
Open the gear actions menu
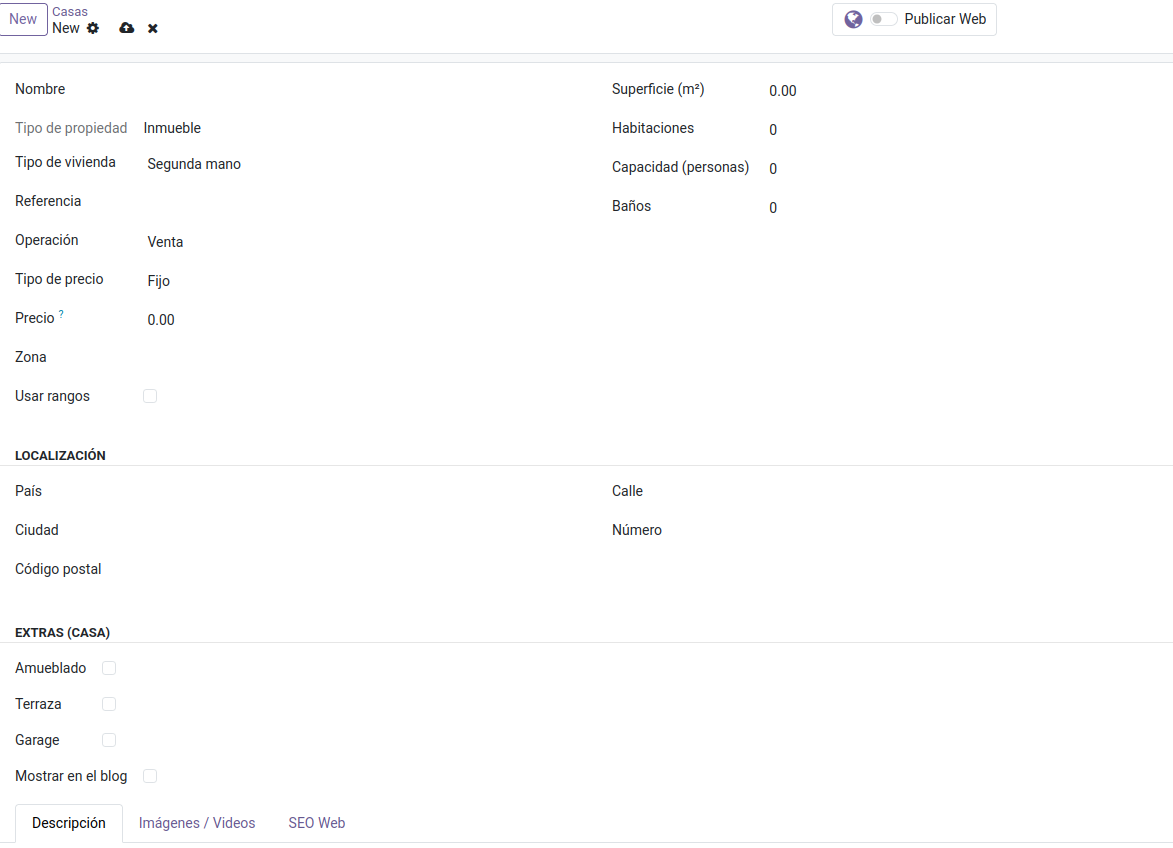[x=93, y=28]
